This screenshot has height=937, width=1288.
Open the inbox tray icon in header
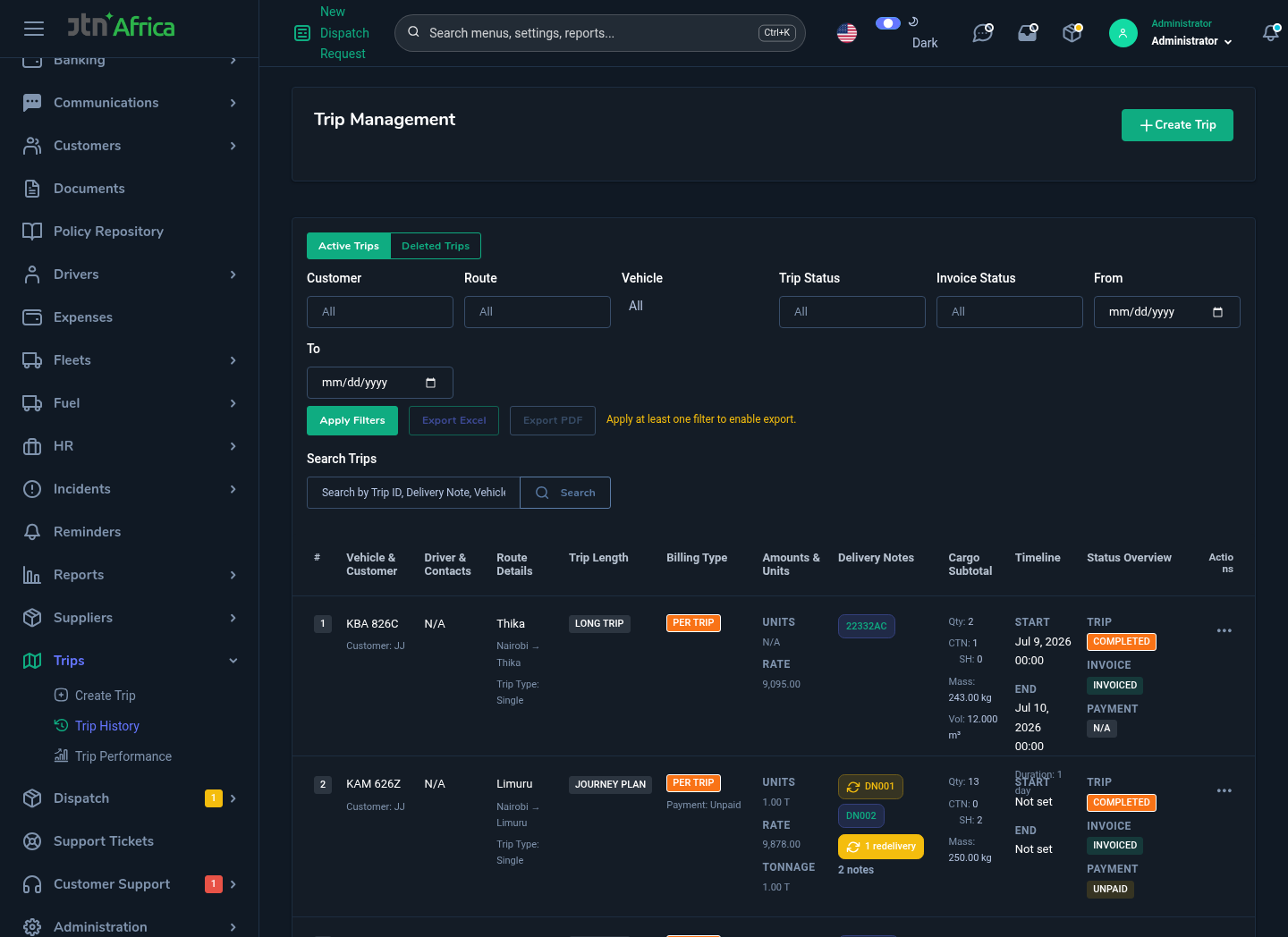1028,33
